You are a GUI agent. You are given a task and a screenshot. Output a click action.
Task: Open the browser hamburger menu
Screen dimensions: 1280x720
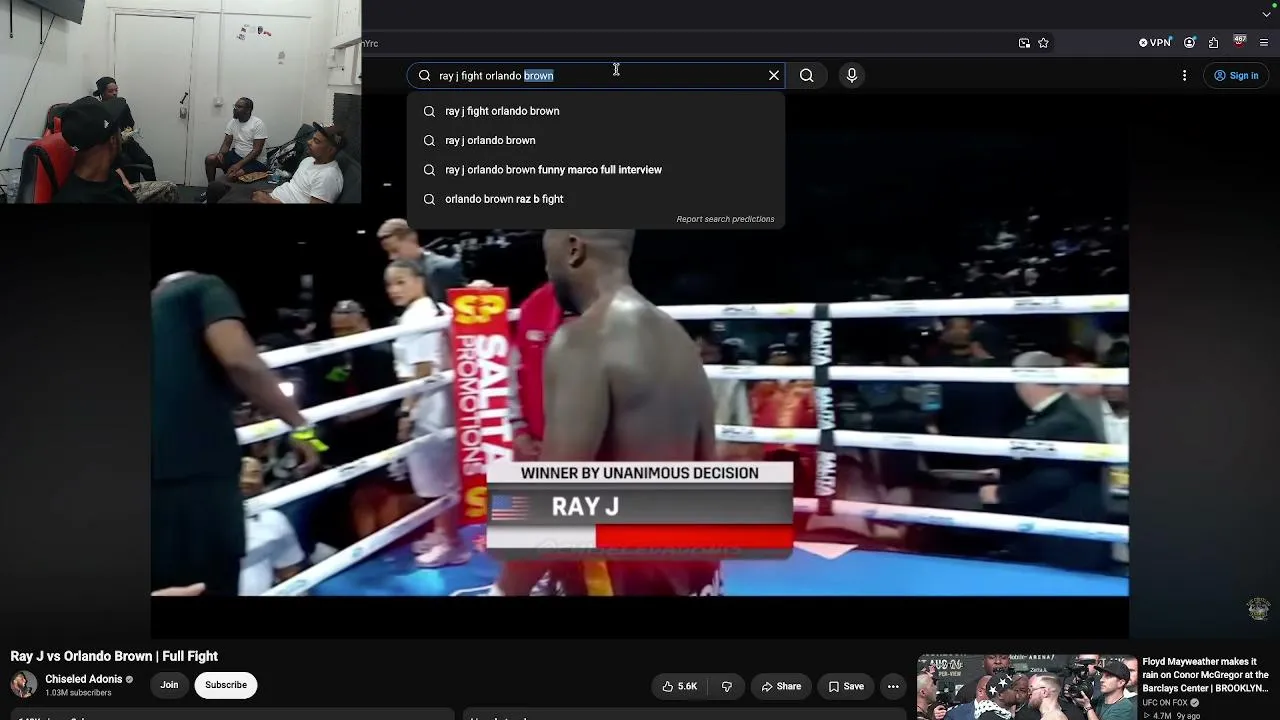(1264, 43)
